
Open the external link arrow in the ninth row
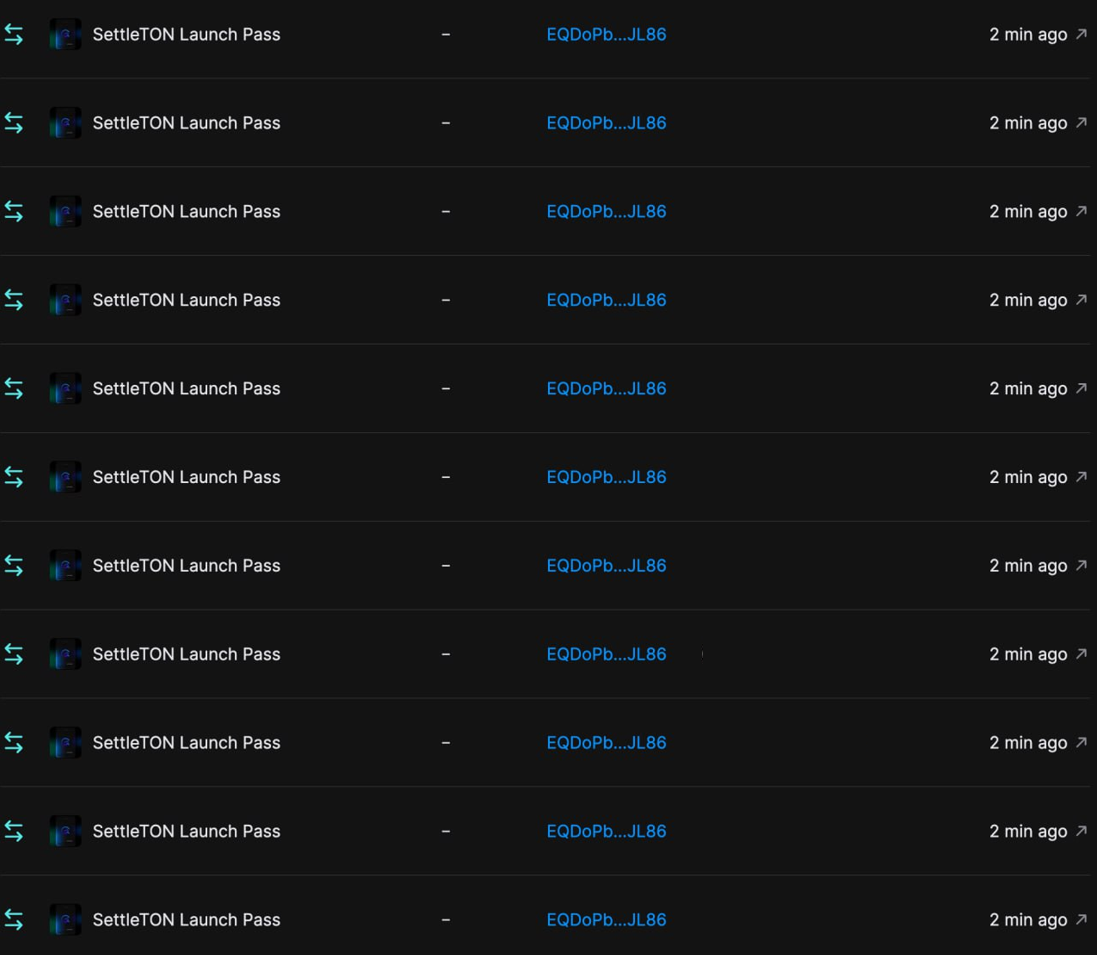pyautogui.click(x=1081, y=742)
